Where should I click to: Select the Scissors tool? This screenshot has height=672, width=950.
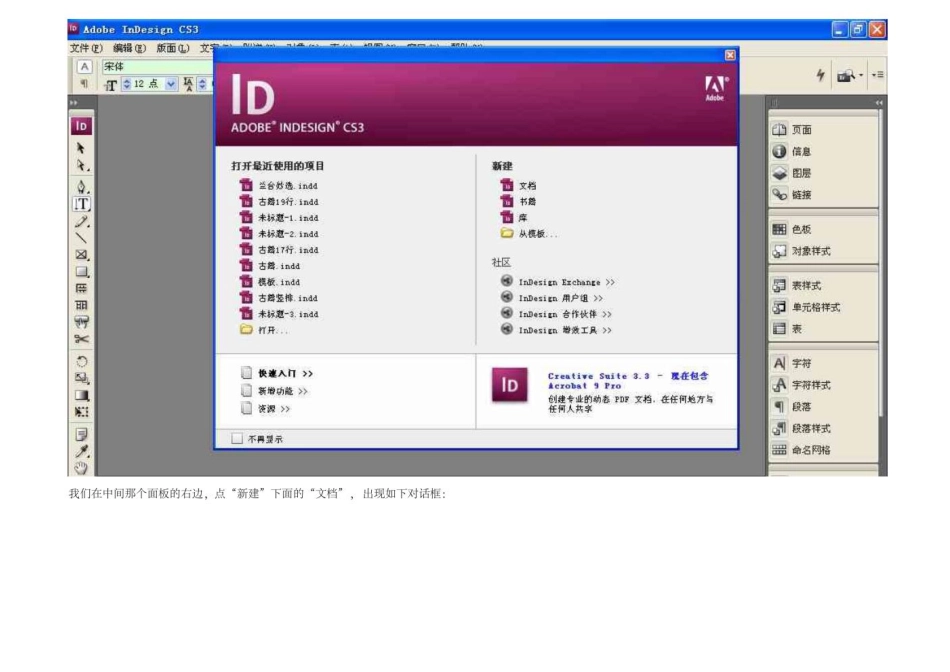click(82, 339)
